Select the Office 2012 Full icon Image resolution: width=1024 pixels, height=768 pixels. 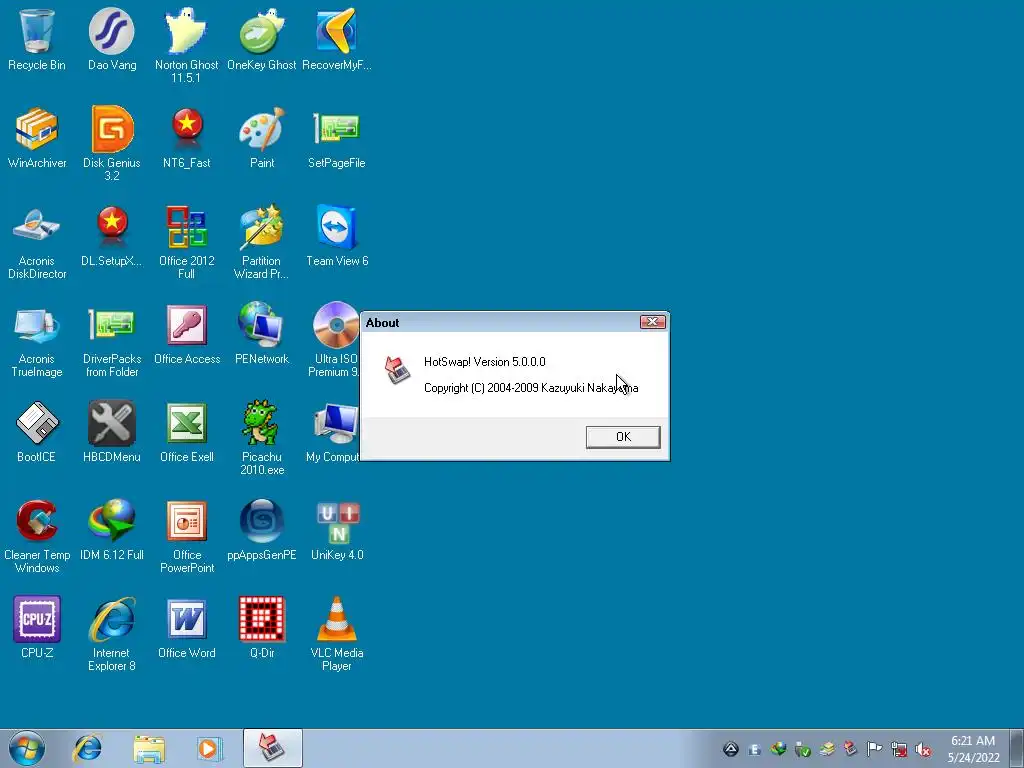click(x=187, y=241)
